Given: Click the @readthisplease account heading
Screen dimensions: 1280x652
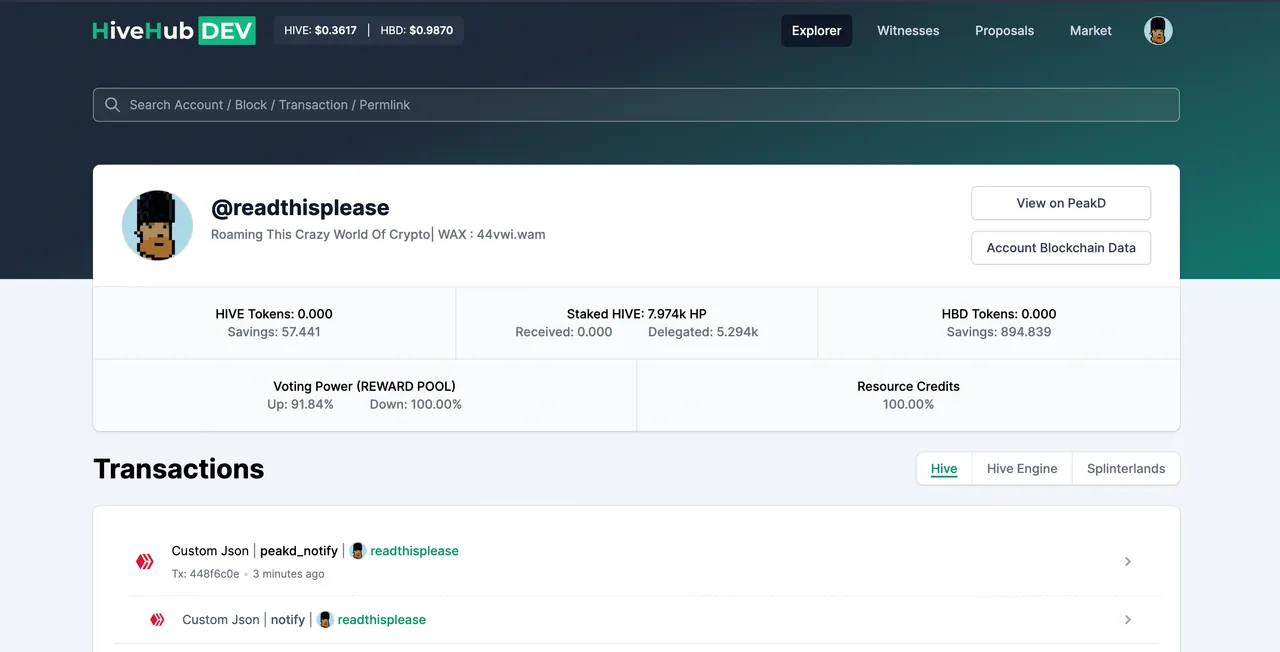Looking at the screenshot, I should click(300, 208).
